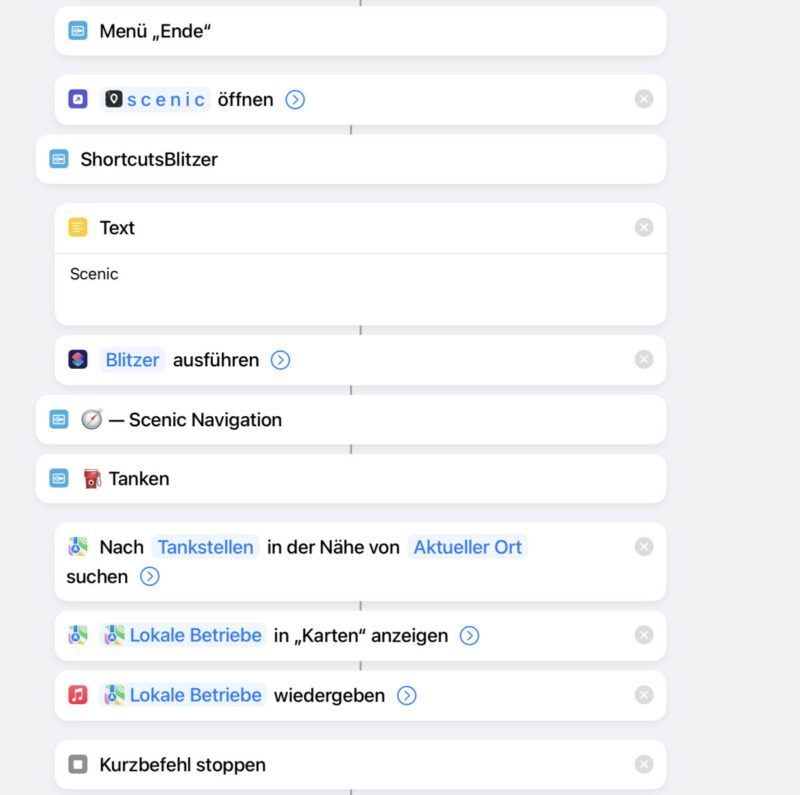
Task: Expand the Tankstellen suchen action options
Action: click(149, 577)
